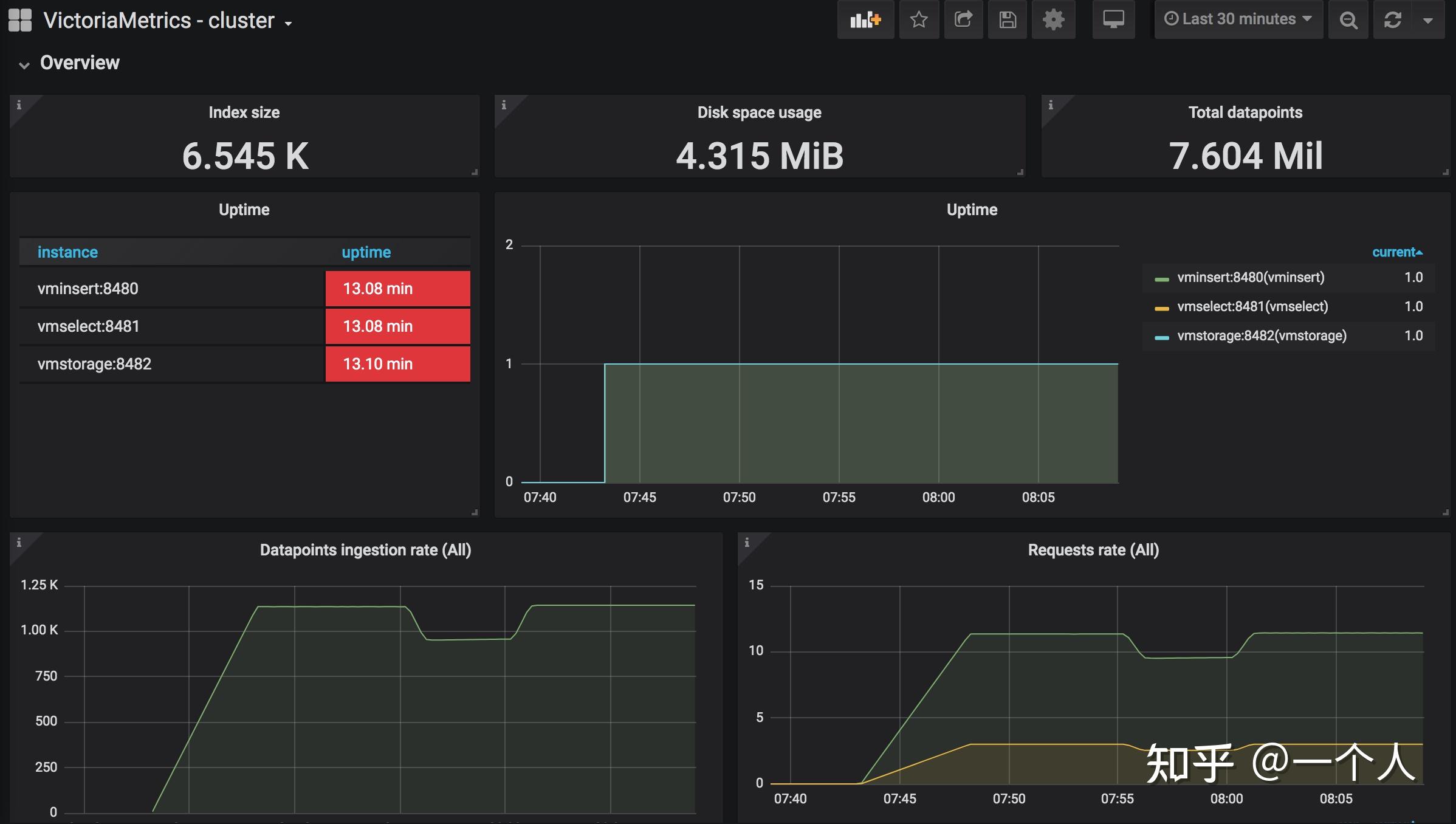Open the Share dashboard icon

[963, 20]
